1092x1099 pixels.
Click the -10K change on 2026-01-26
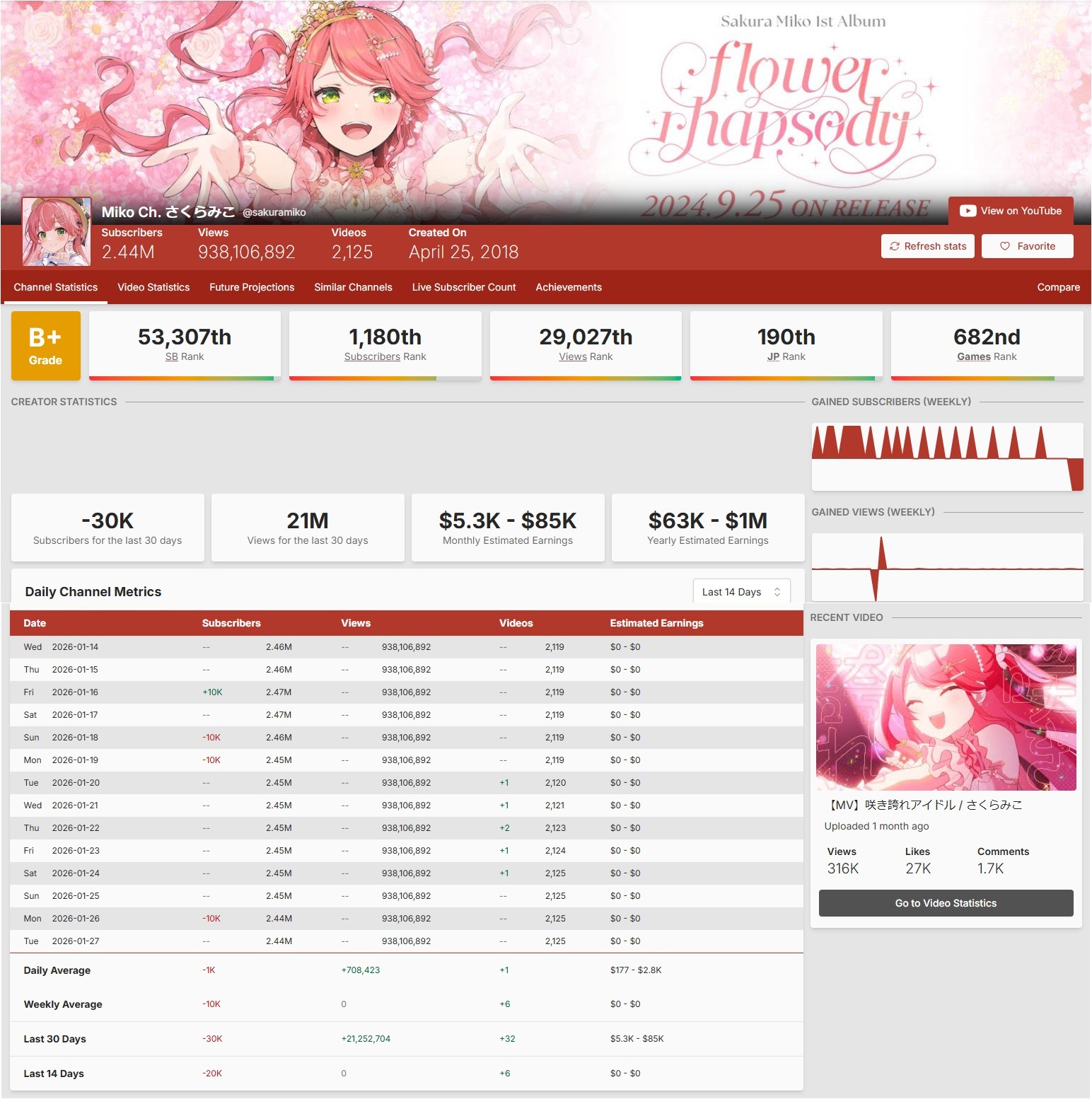(211, 919)
